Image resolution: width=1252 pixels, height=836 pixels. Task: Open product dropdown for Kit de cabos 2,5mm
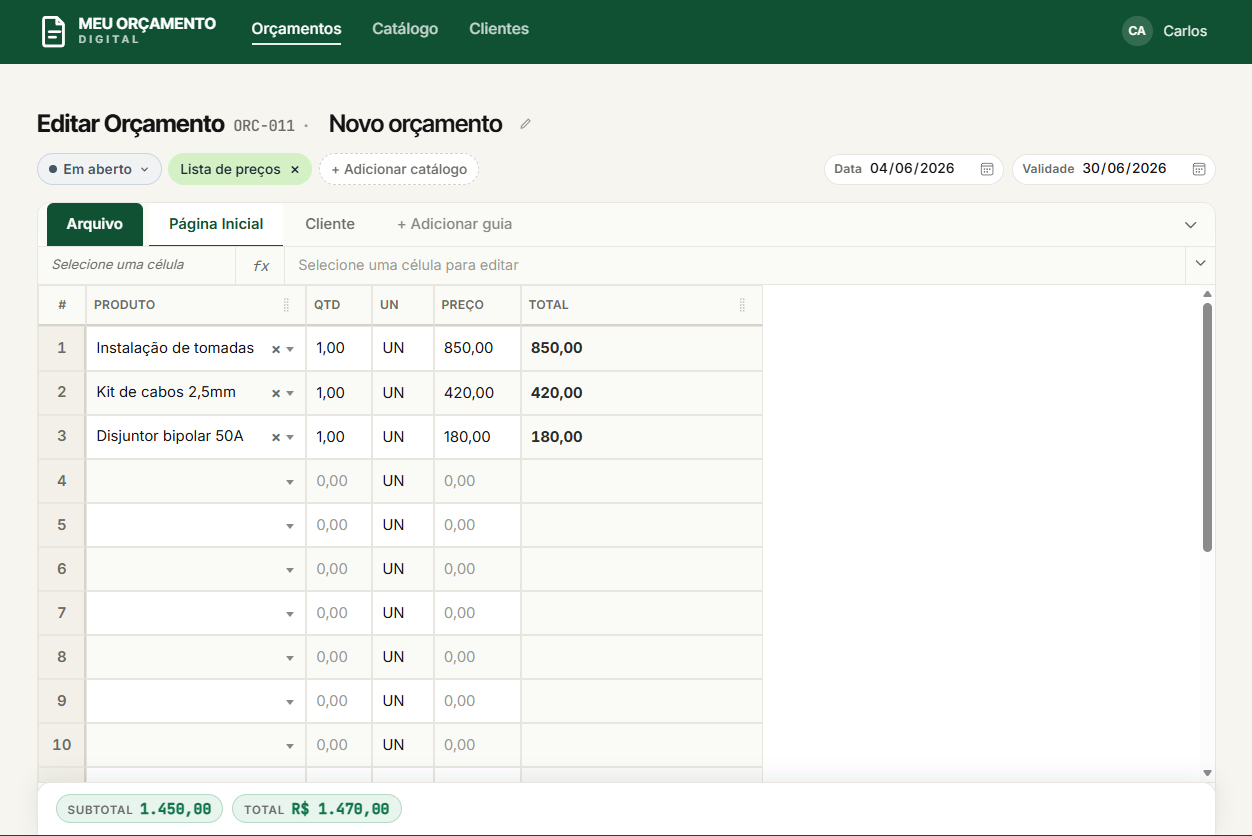click(x=290, y=393)
